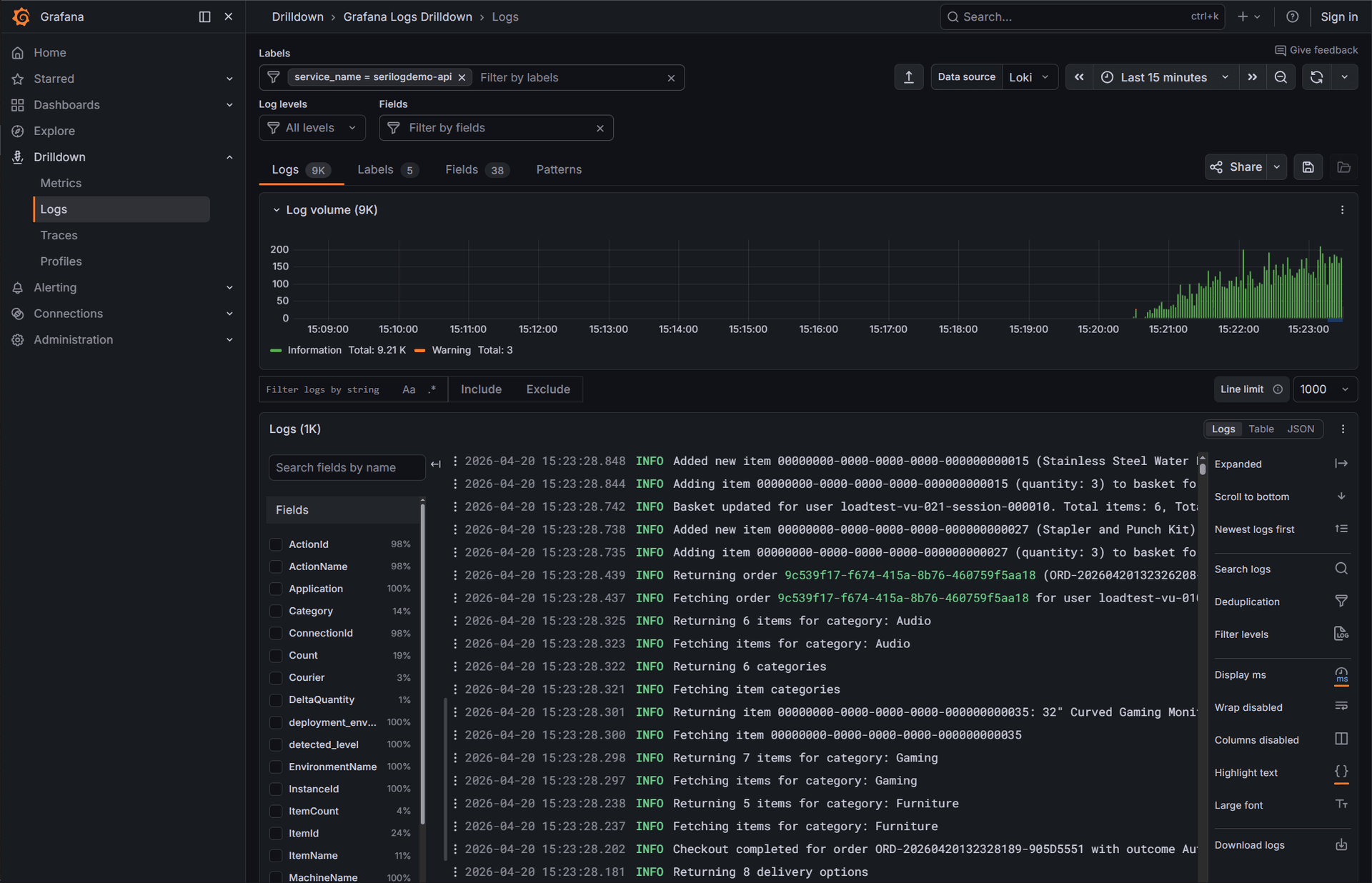Switch logs view to Table
Viewport: 1372px width, 883px height.
[1261, 429]
